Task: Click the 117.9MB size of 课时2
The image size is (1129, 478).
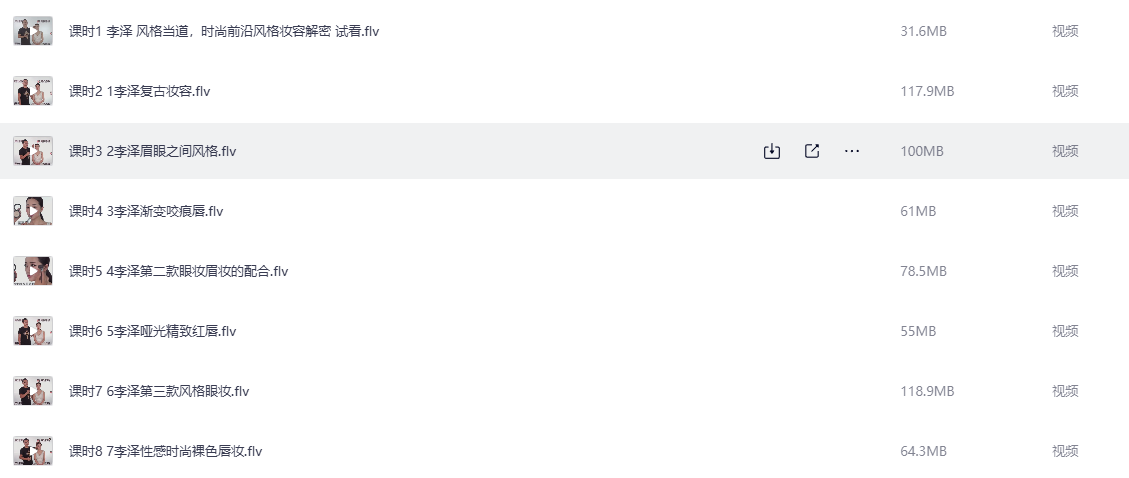Action: pos(927,91)
